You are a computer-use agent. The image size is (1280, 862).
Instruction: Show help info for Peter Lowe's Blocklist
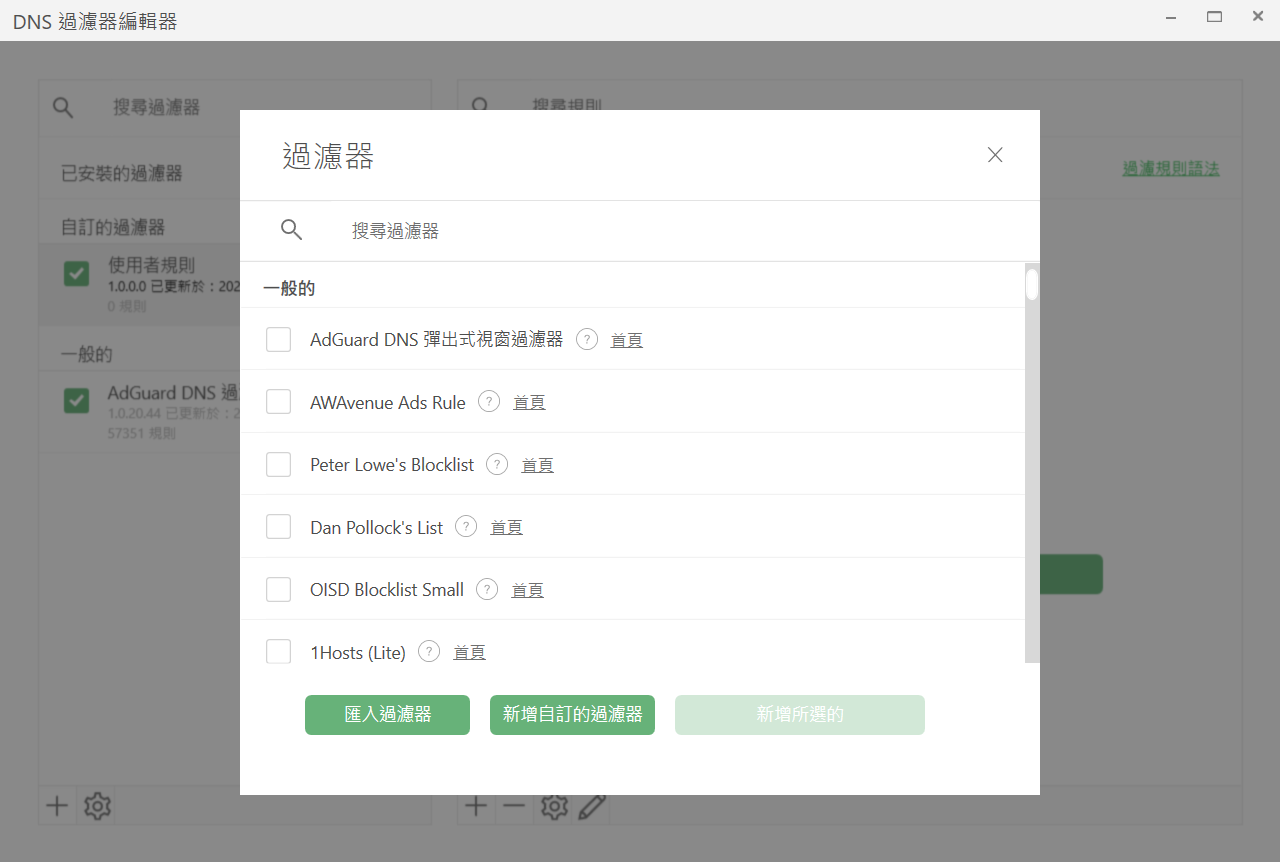(497, 464)
